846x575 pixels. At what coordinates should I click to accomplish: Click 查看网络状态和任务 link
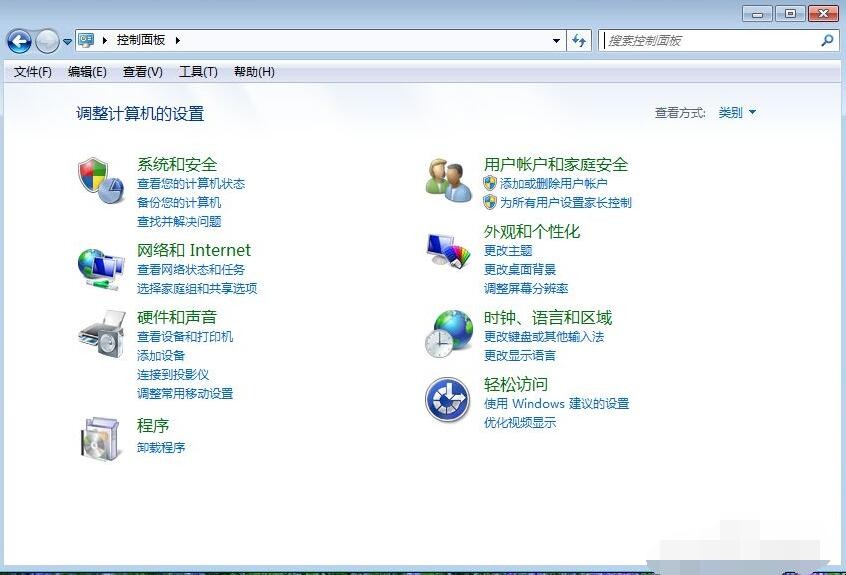pyautogui.click(x=190, y=270)
